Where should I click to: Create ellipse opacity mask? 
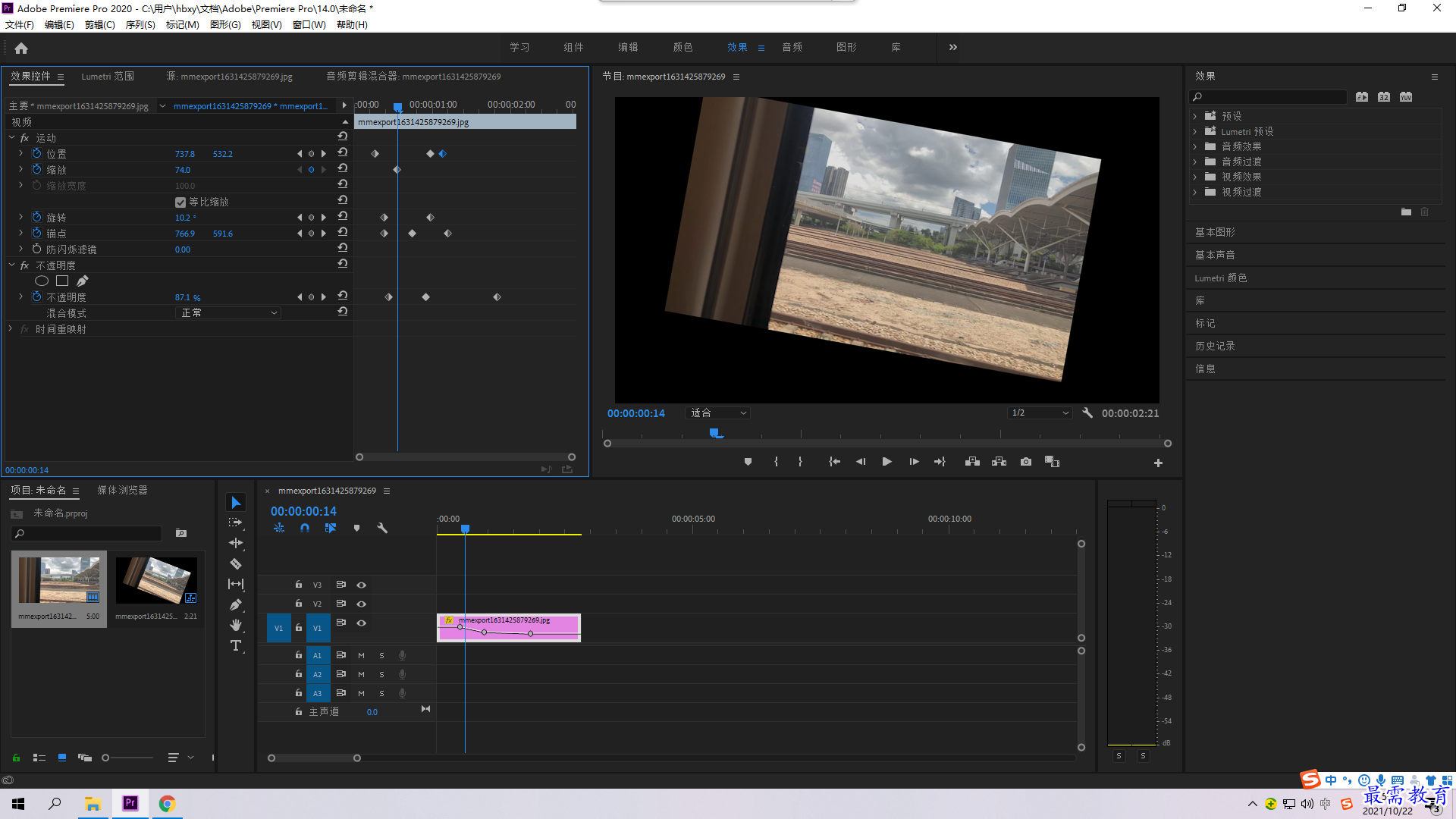click(42, 281)
